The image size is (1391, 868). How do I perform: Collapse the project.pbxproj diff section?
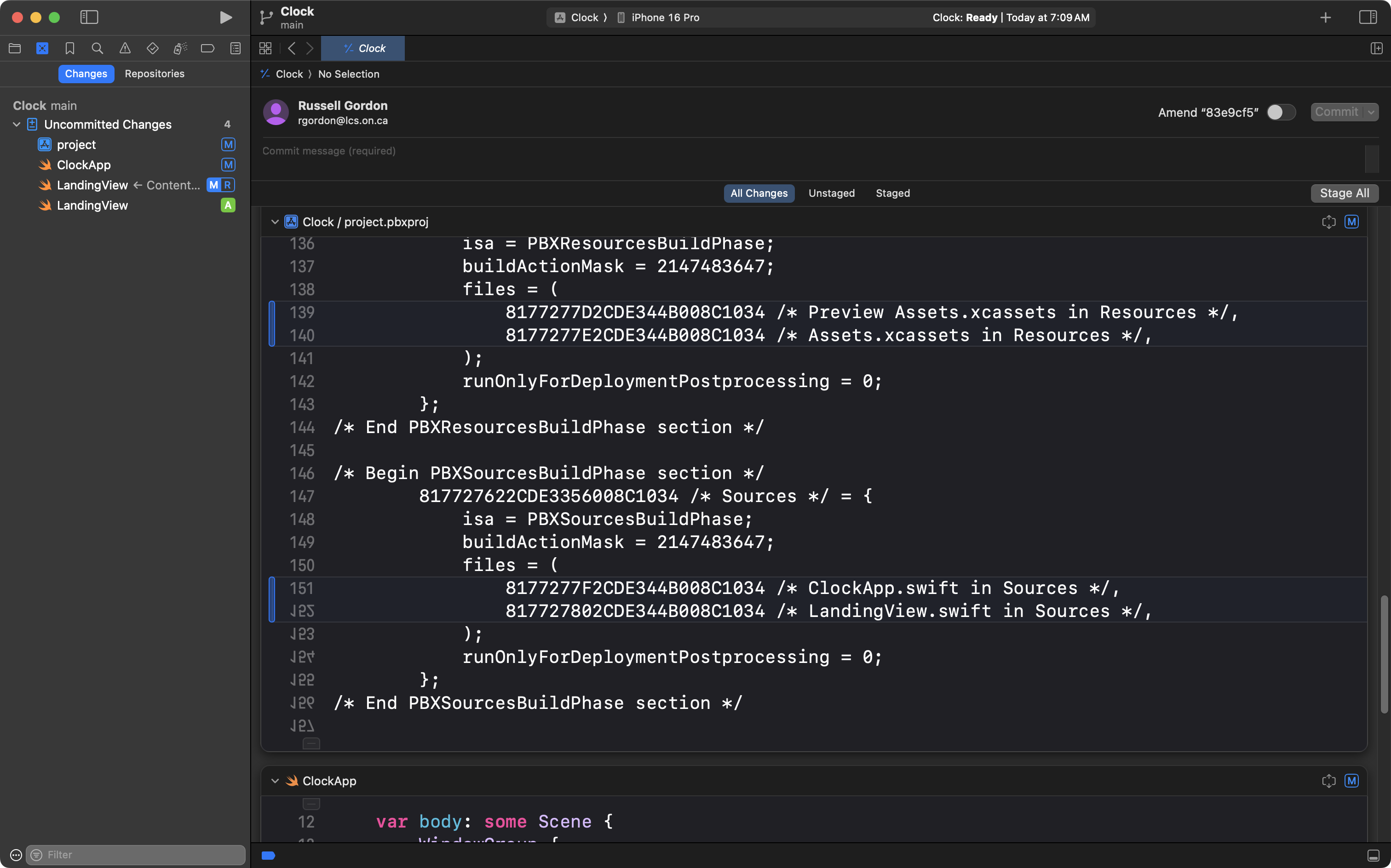point(275,222)
